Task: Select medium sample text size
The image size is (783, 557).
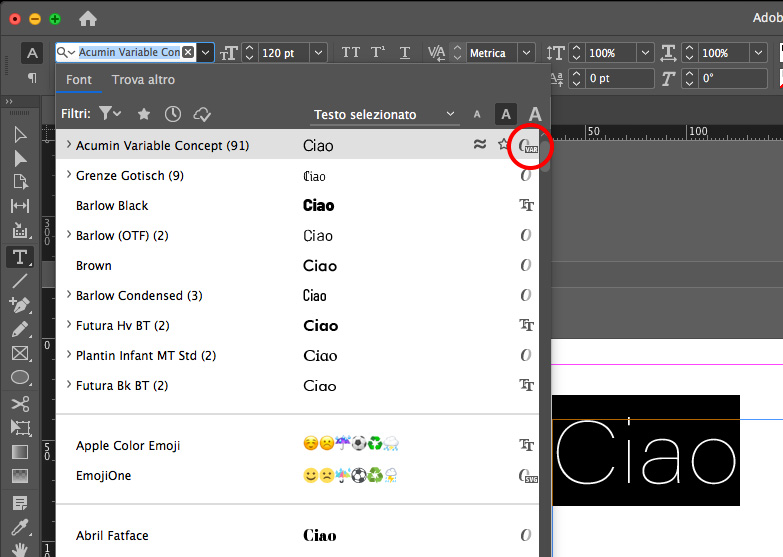Action: (506, 114)
